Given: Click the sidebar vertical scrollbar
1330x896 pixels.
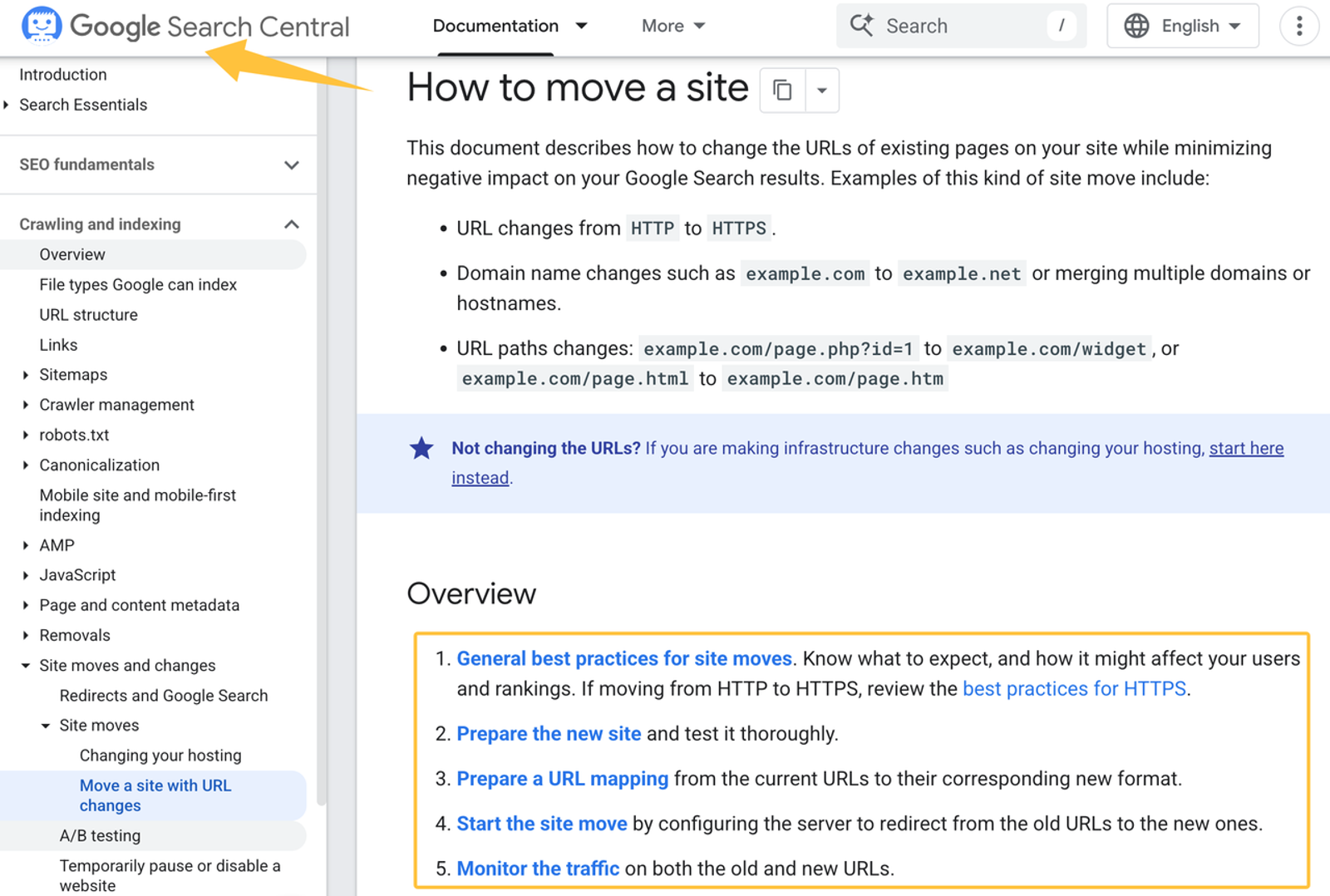Looking at the screenshot, I should pos(321,432).
